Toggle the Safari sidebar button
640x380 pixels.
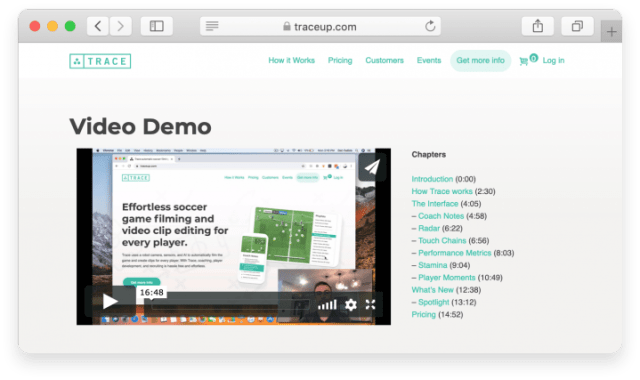coord(157,27)
